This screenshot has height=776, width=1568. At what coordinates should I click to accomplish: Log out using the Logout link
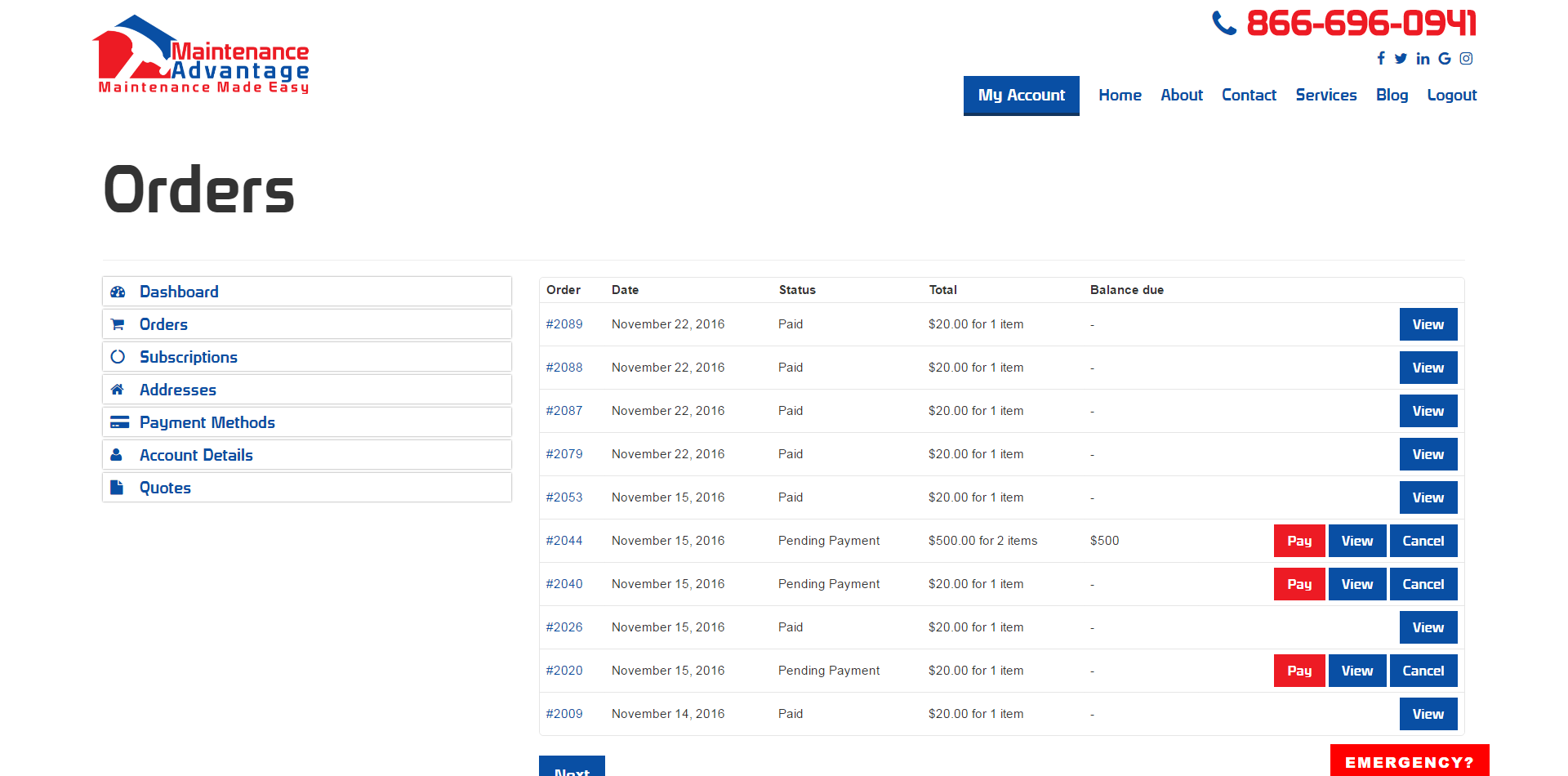click(x=1452, y=96)
